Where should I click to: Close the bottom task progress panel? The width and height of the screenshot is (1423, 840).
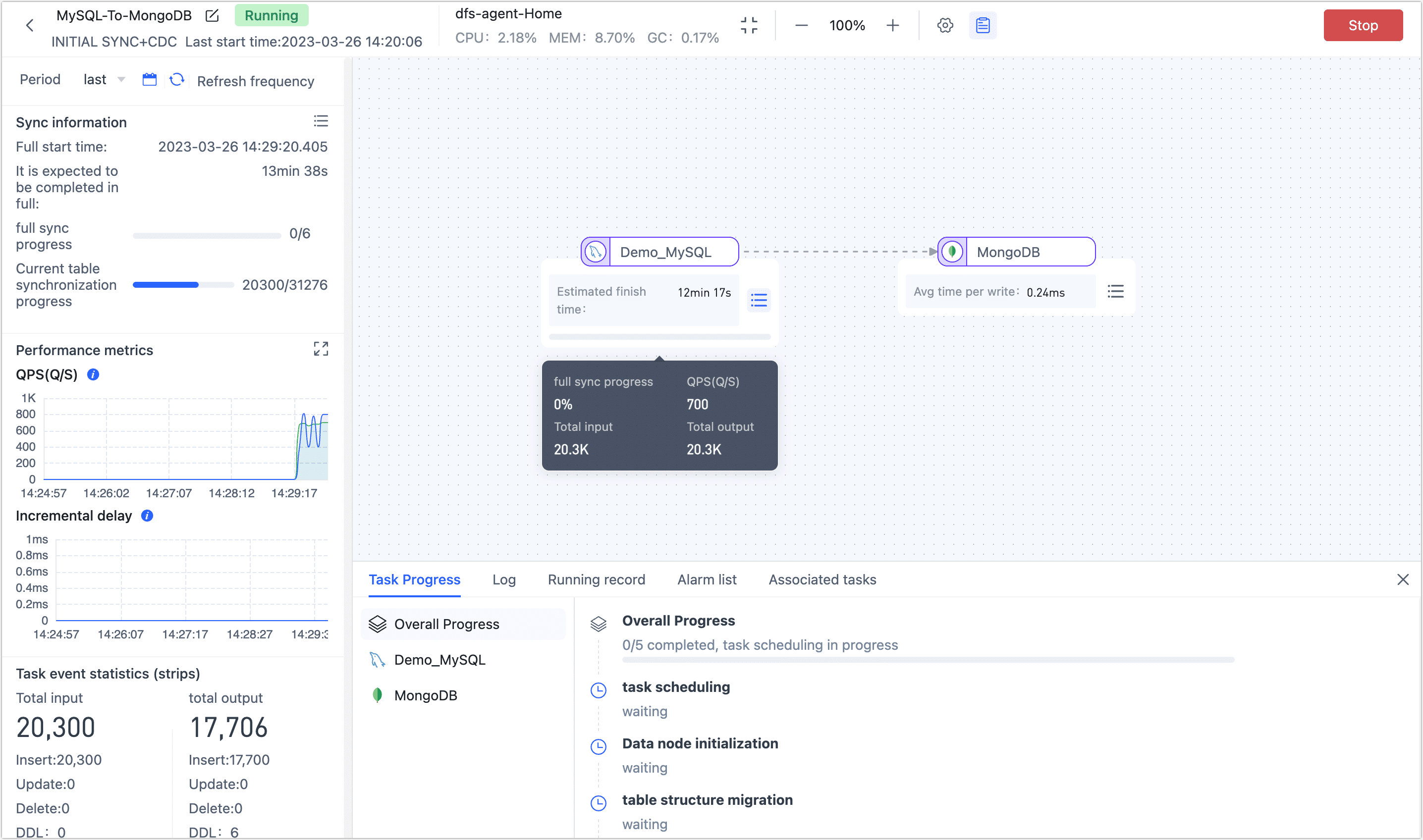pos(1402,579)
